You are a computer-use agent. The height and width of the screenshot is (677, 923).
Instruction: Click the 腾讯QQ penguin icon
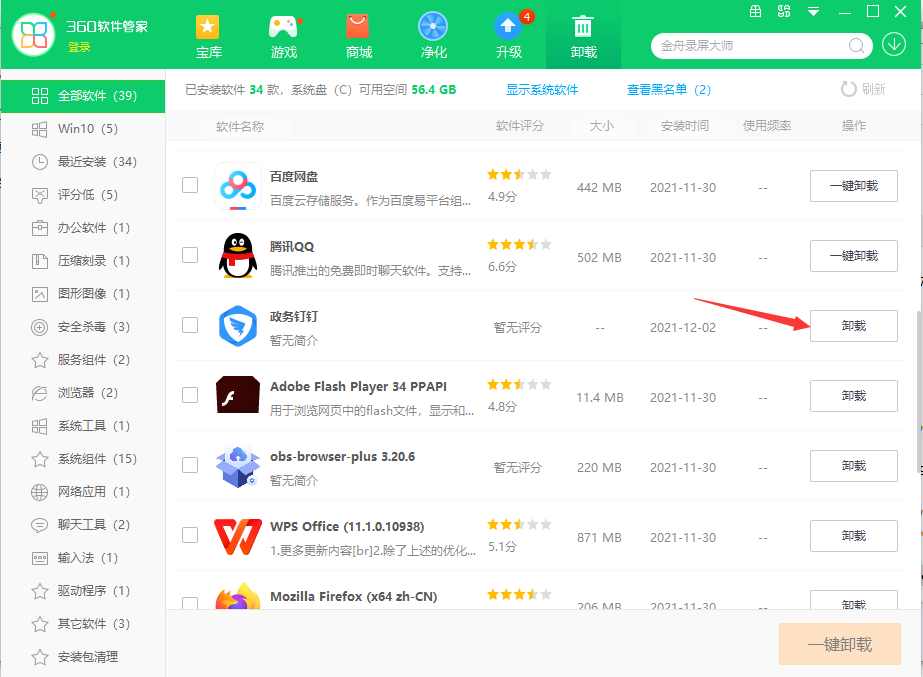pos(238,255)
